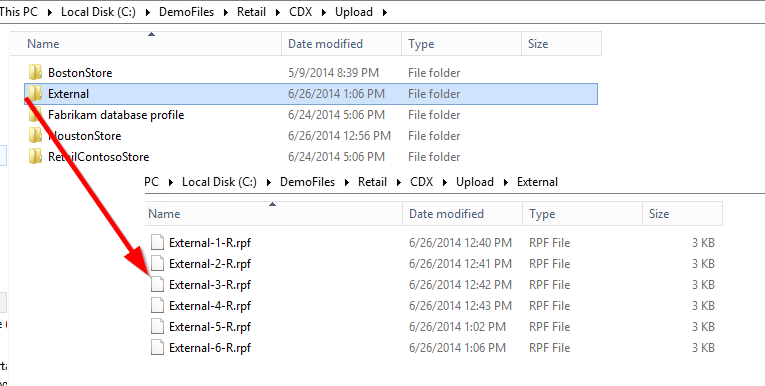This screenshot has width=765, height=386.
Task: Expand the arrow after Upload in top breadcrumb
Action: (384, 12)
